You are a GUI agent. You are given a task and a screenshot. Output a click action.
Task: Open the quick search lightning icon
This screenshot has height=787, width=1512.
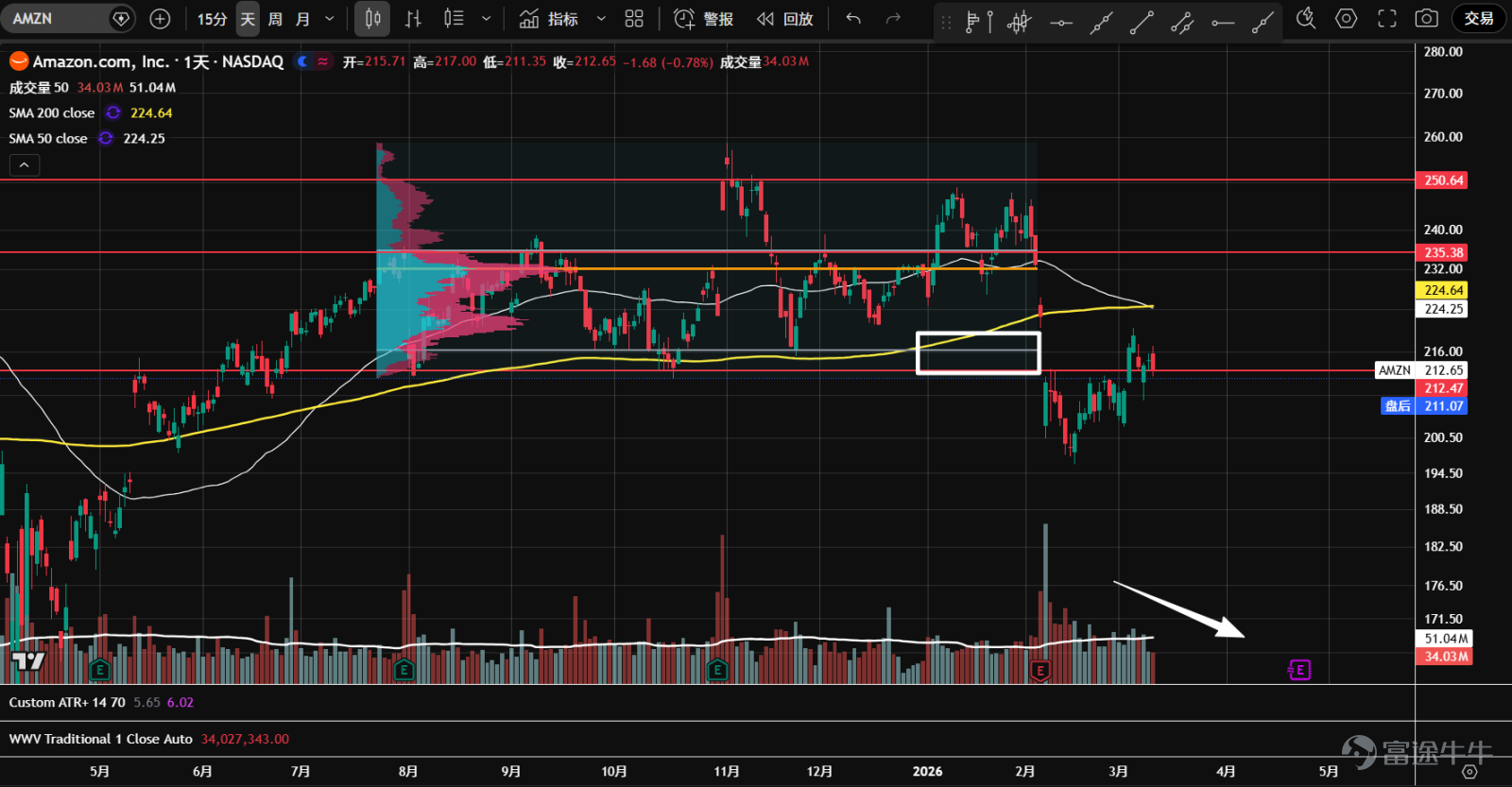point(1306,19)
